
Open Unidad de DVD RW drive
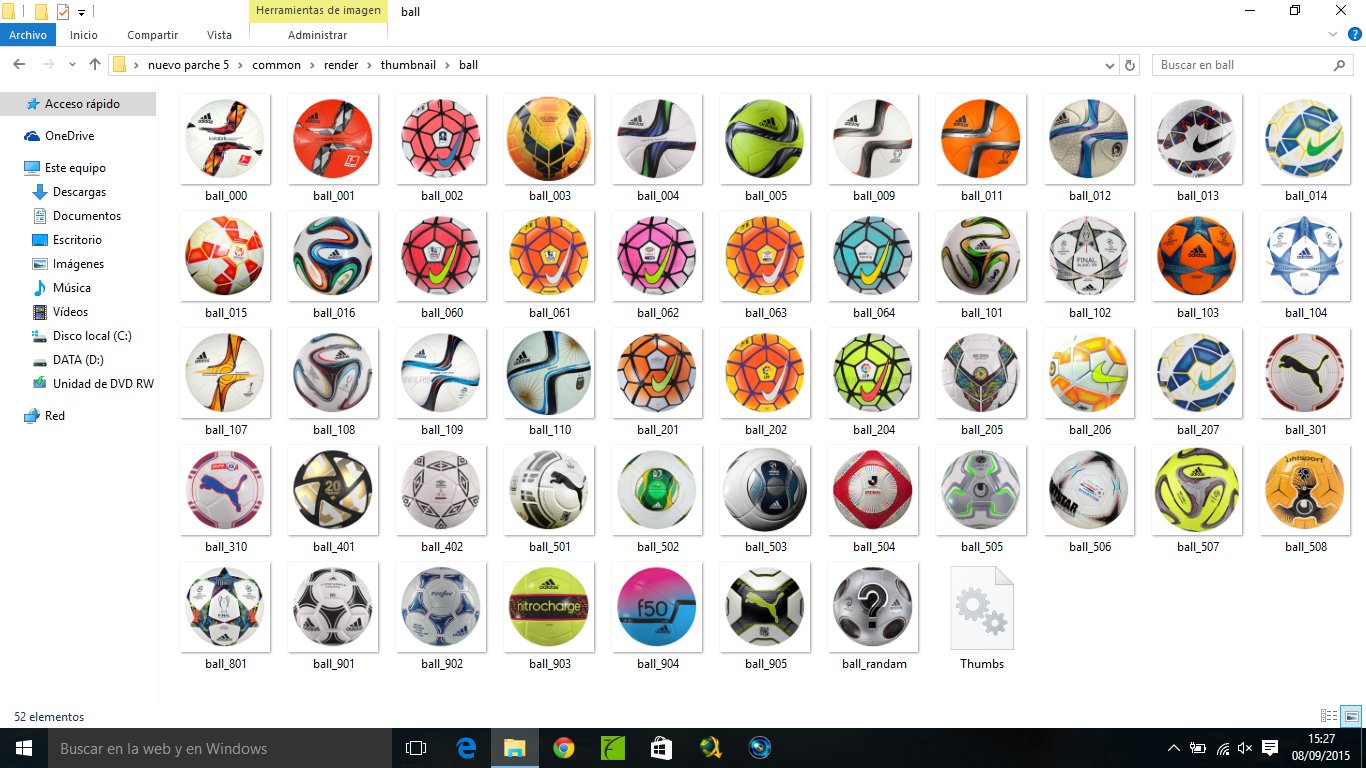click(x=103, y=384)
